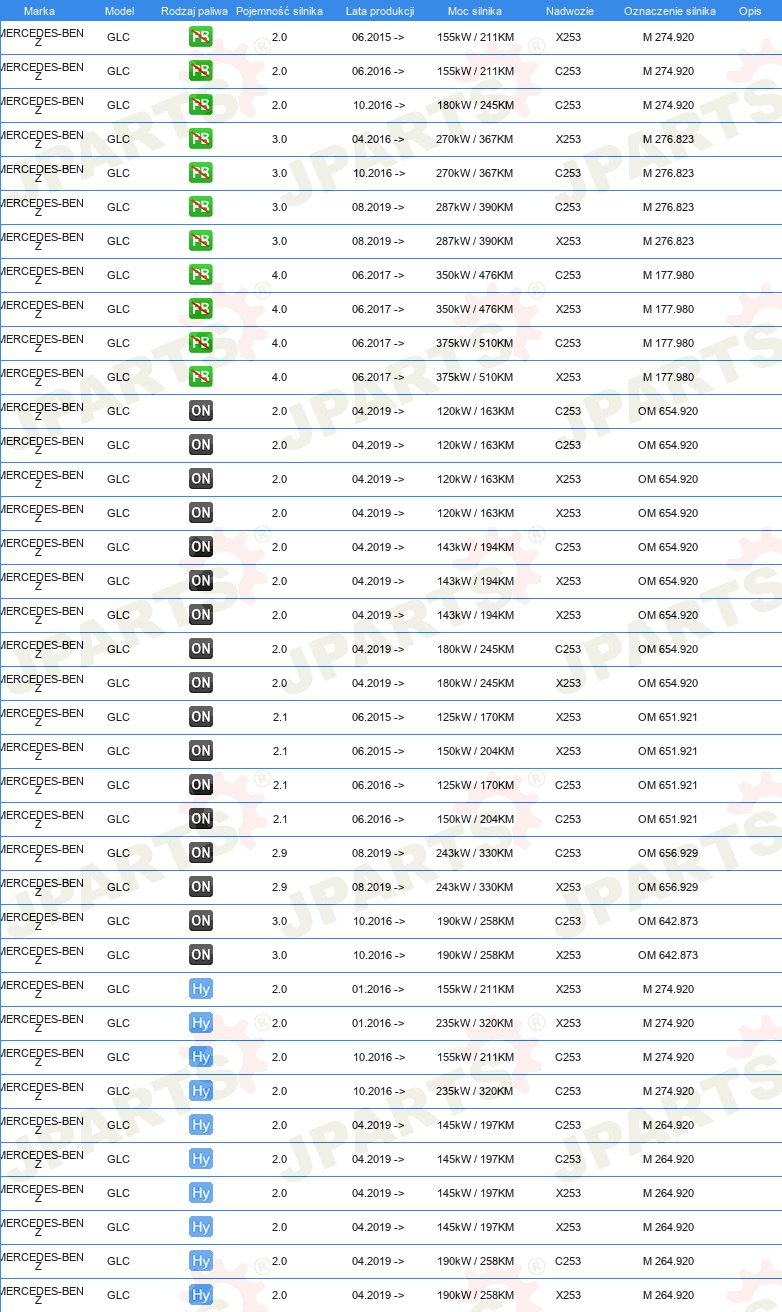Click the PB fuel icon in the 06.2016 211KM row
The width and height of the screenshot is (782, 1312).
201,72
